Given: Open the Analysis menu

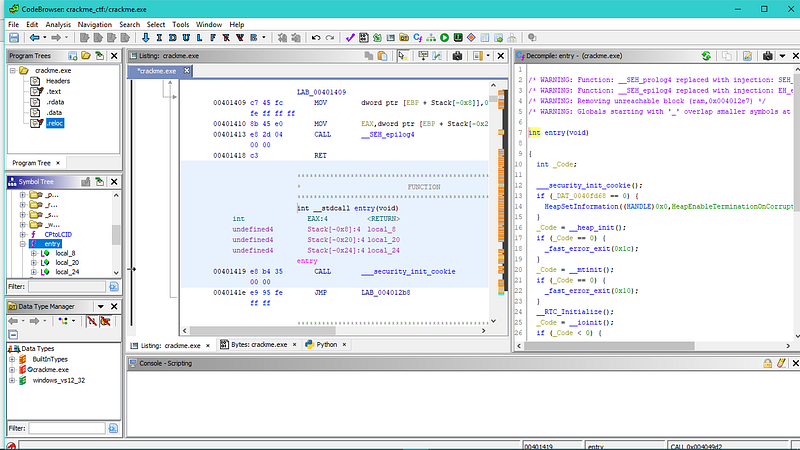Looking at the screenshot, I should coord(58,23).
